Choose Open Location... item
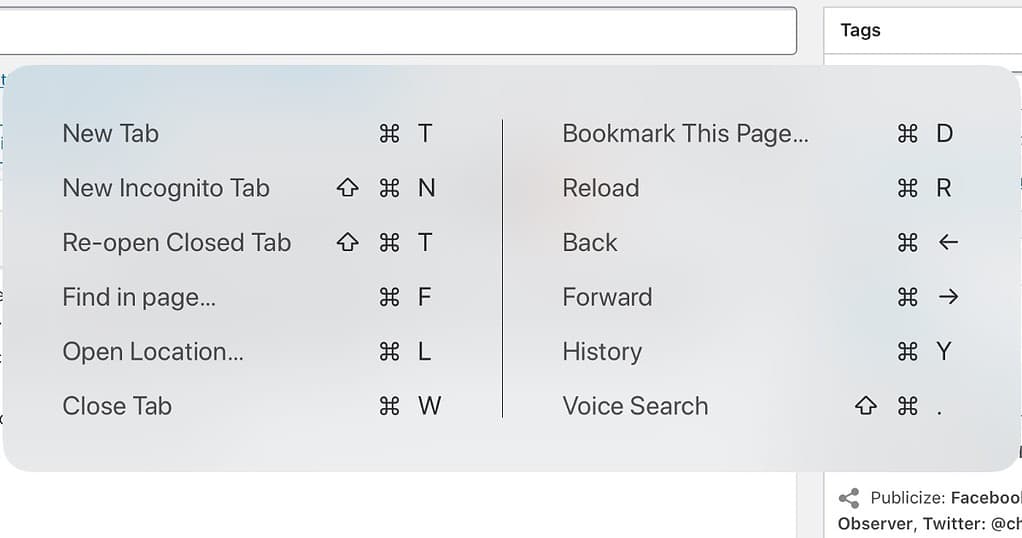Screen dimensions: 1022x538 [x=153, y=352]
